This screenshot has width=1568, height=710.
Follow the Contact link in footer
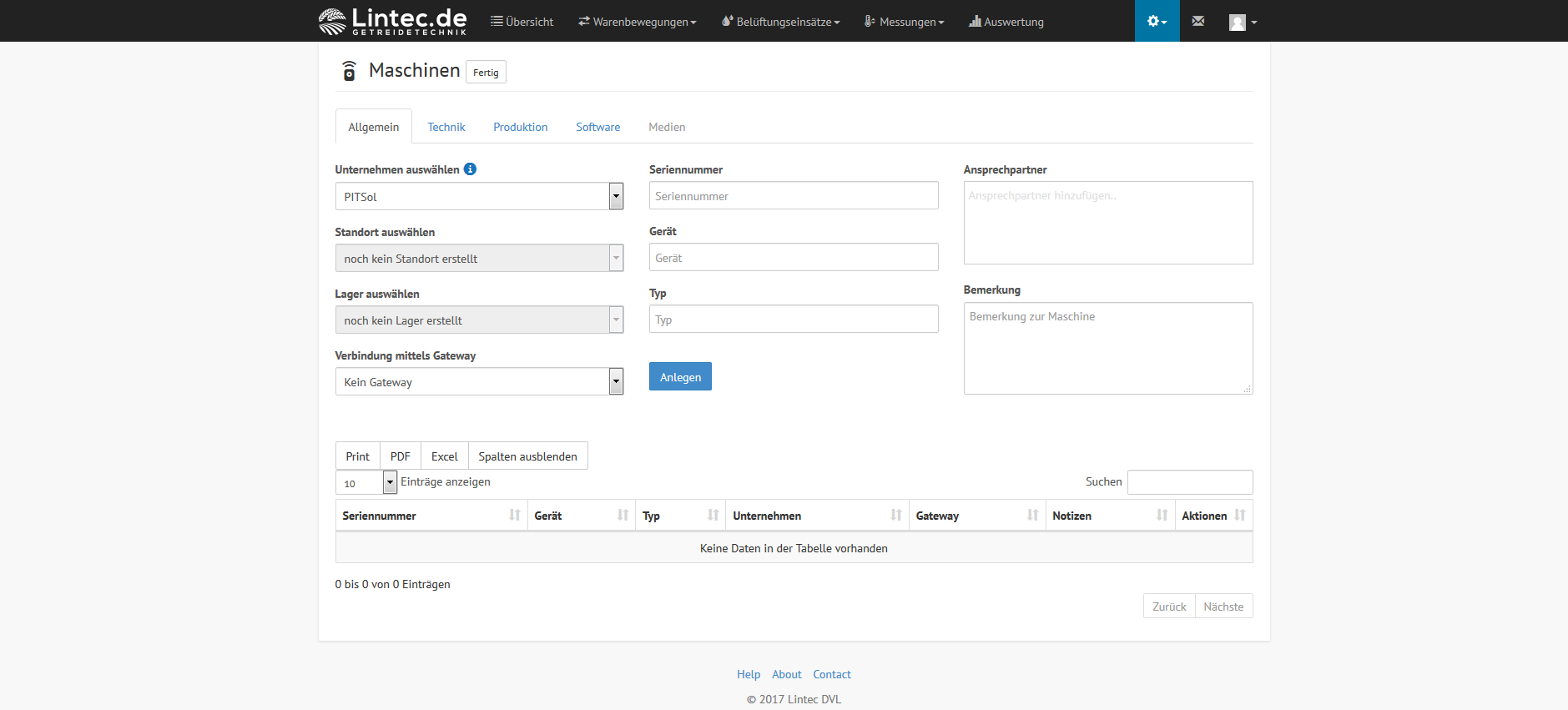click(x=831, y=674)
